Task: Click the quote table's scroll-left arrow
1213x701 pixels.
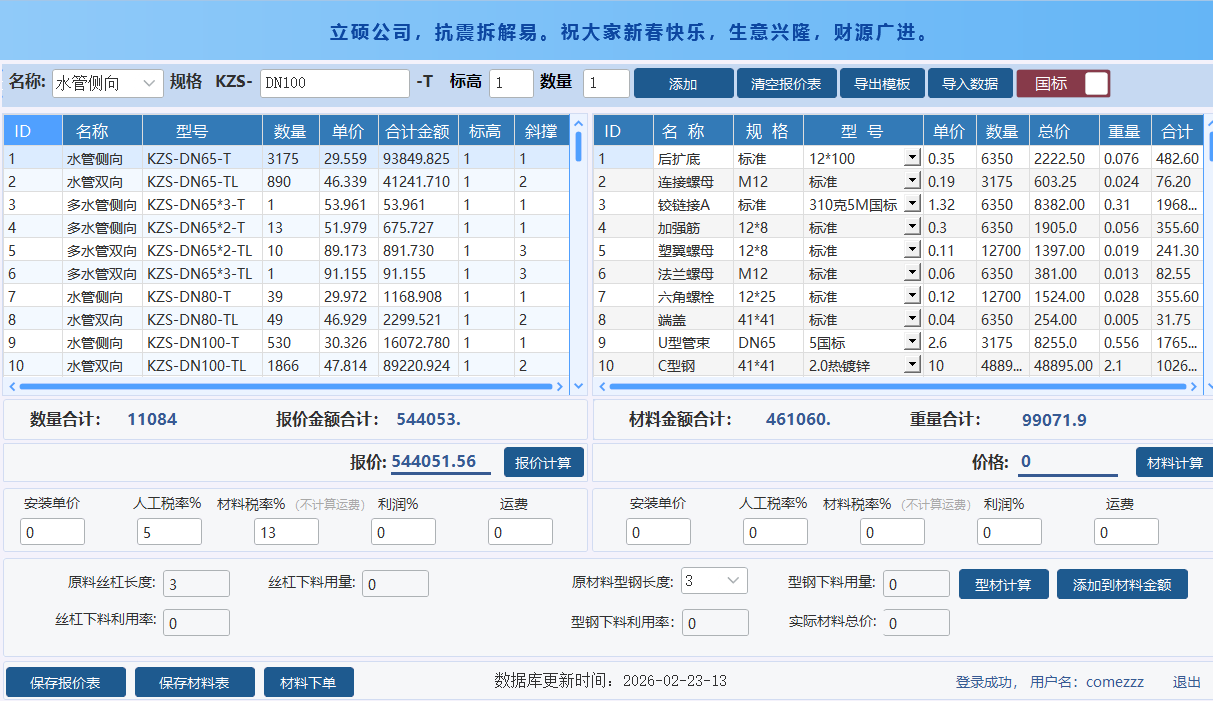Action: pos(12,386)
